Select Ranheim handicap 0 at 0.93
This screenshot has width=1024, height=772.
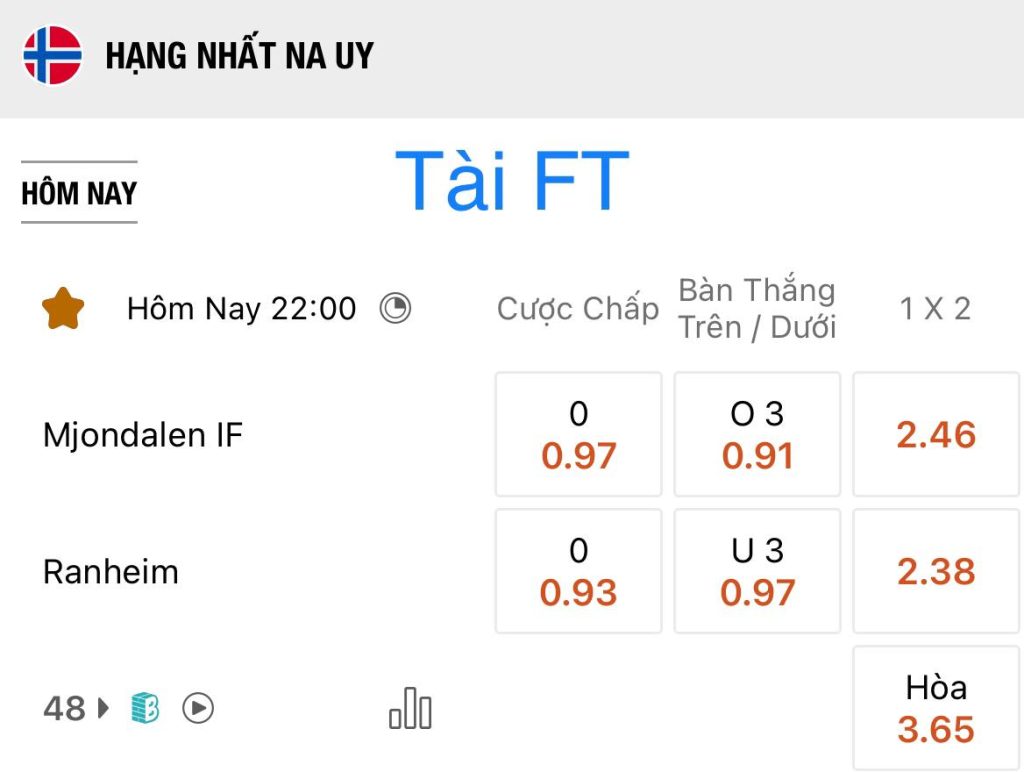(x=579, y=571)
